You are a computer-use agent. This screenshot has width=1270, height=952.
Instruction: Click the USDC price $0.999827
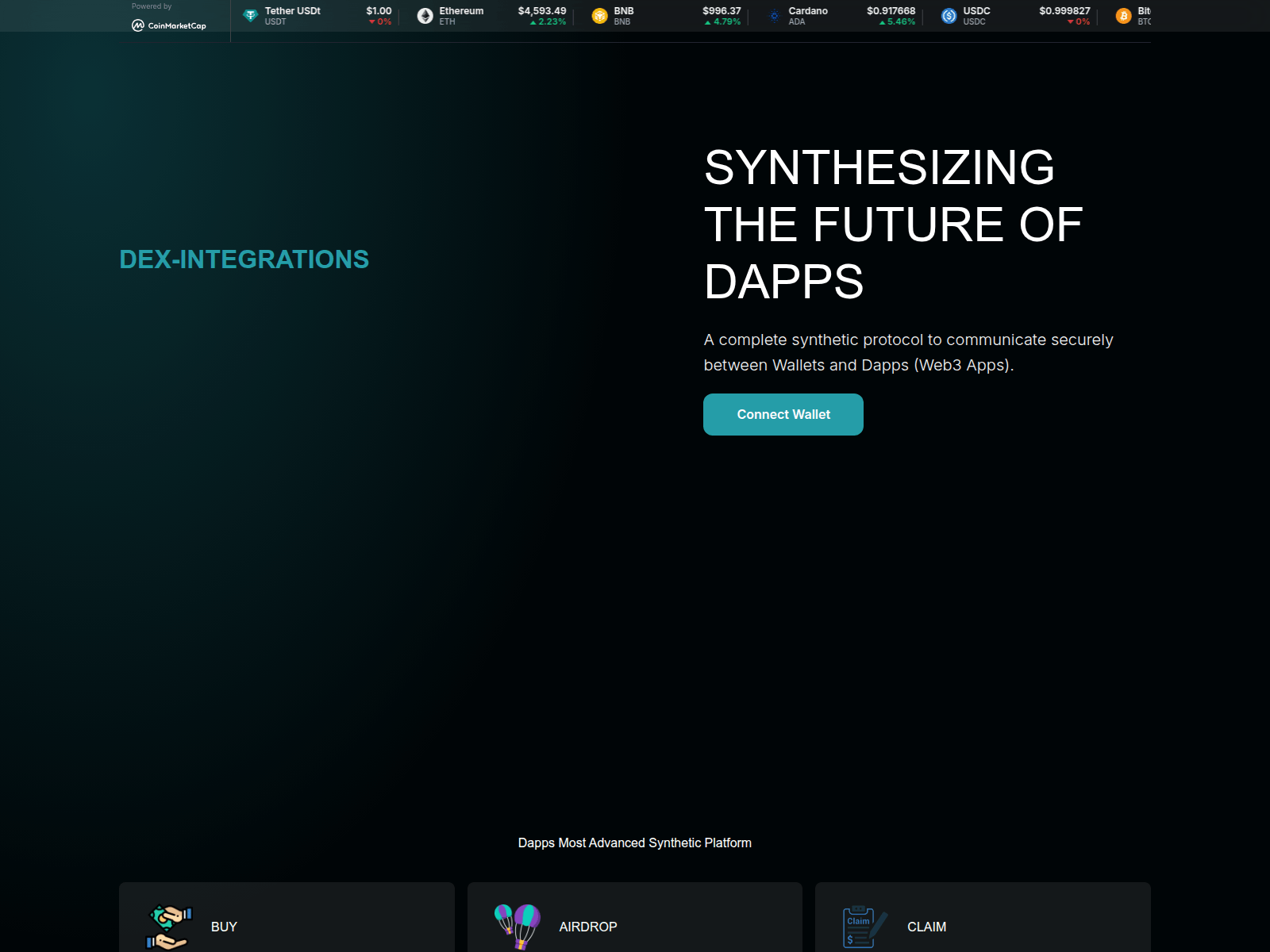[x=1064, y=11]
